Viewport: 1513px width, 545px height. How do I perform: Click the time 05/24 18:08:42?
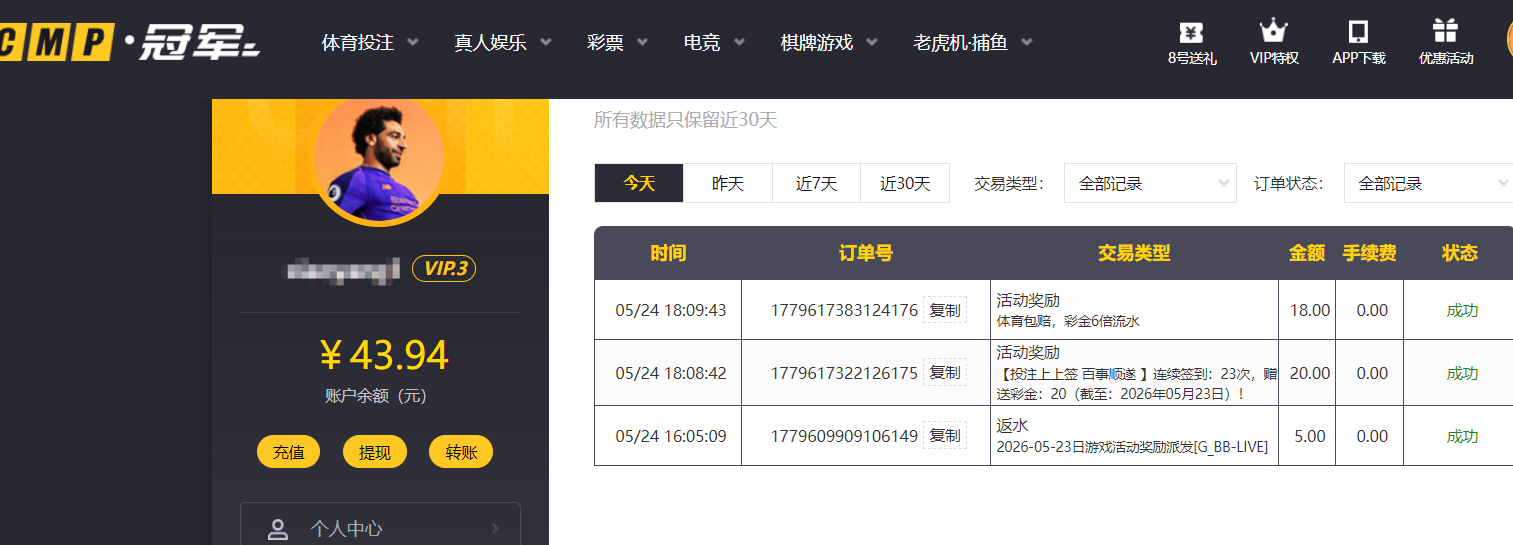click(671, 373)
